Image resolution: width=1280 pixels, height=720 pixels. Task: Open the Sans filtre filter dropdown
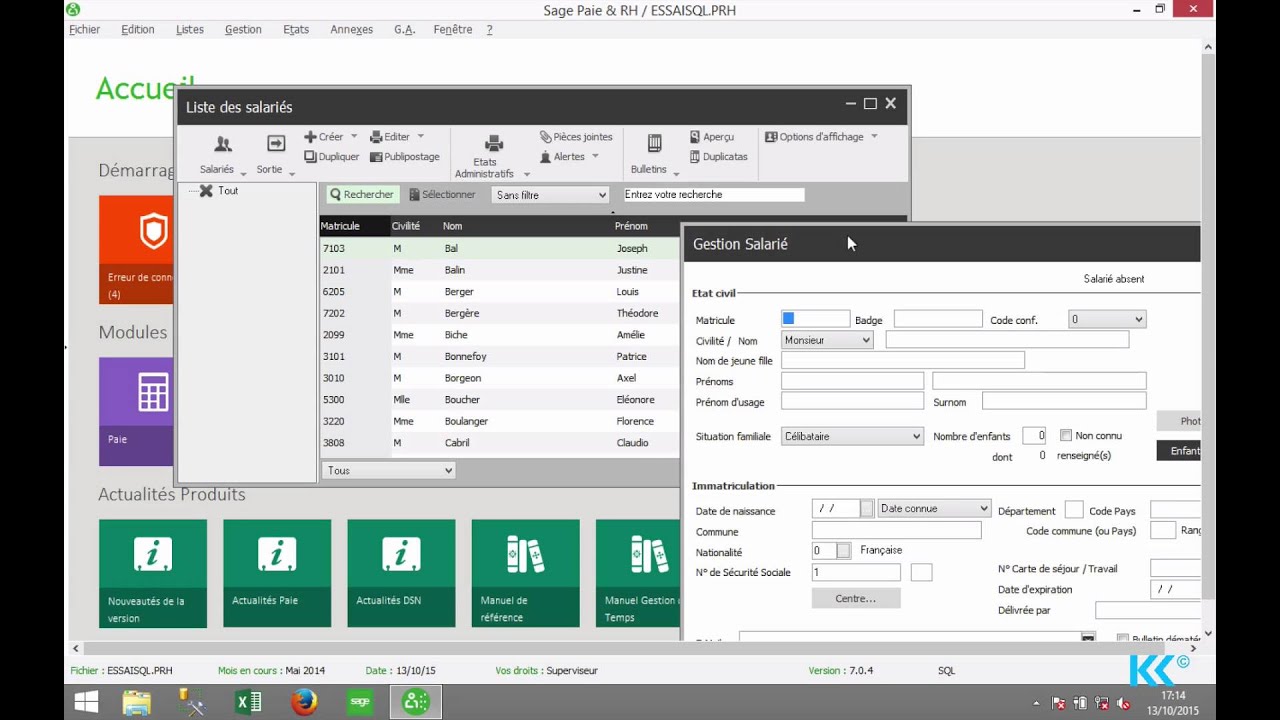tap(550, 195)
